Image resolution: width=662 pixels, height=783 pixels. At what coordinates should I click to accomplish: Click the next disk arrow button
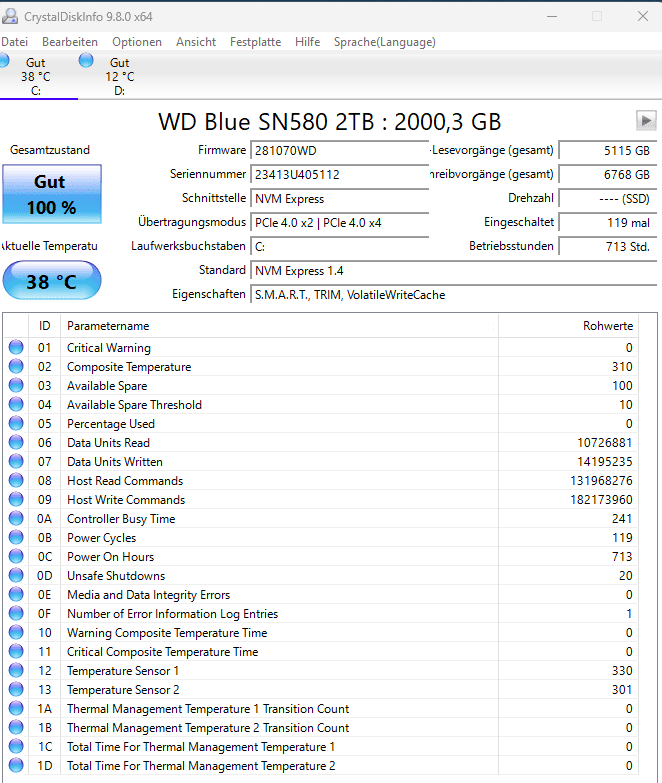click(646, 120)
